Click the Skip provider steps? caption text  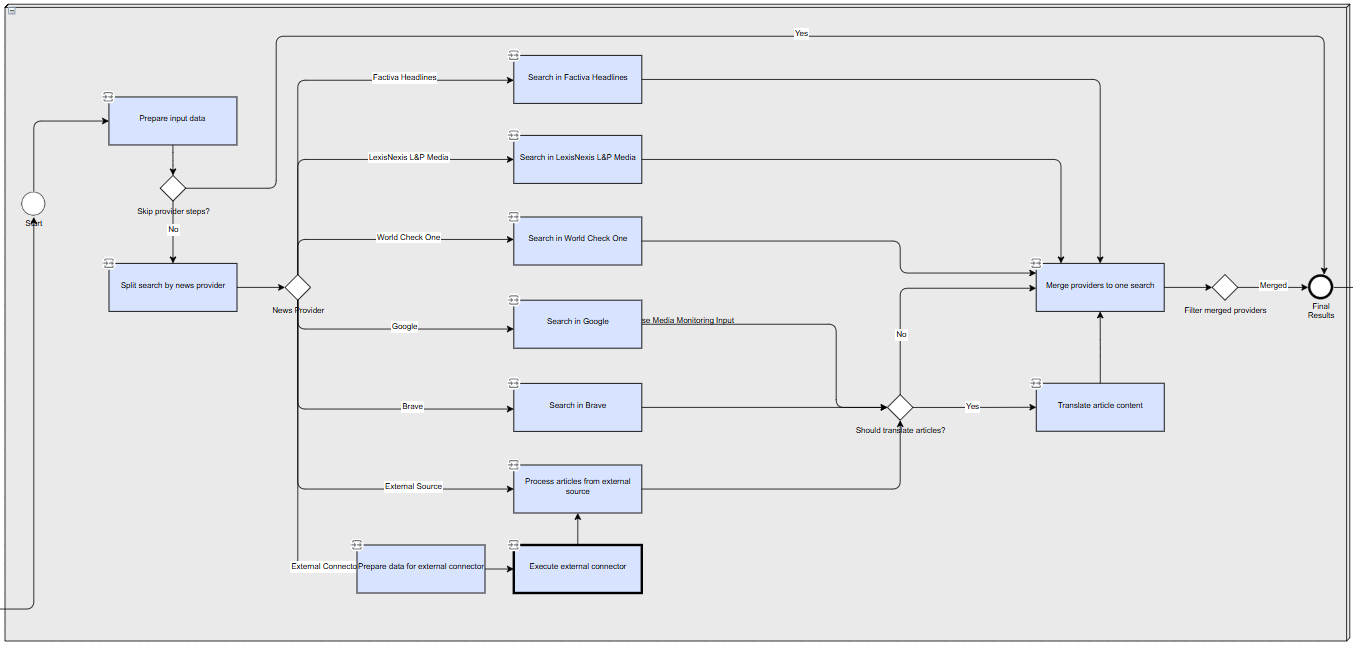tap(173, 211)
